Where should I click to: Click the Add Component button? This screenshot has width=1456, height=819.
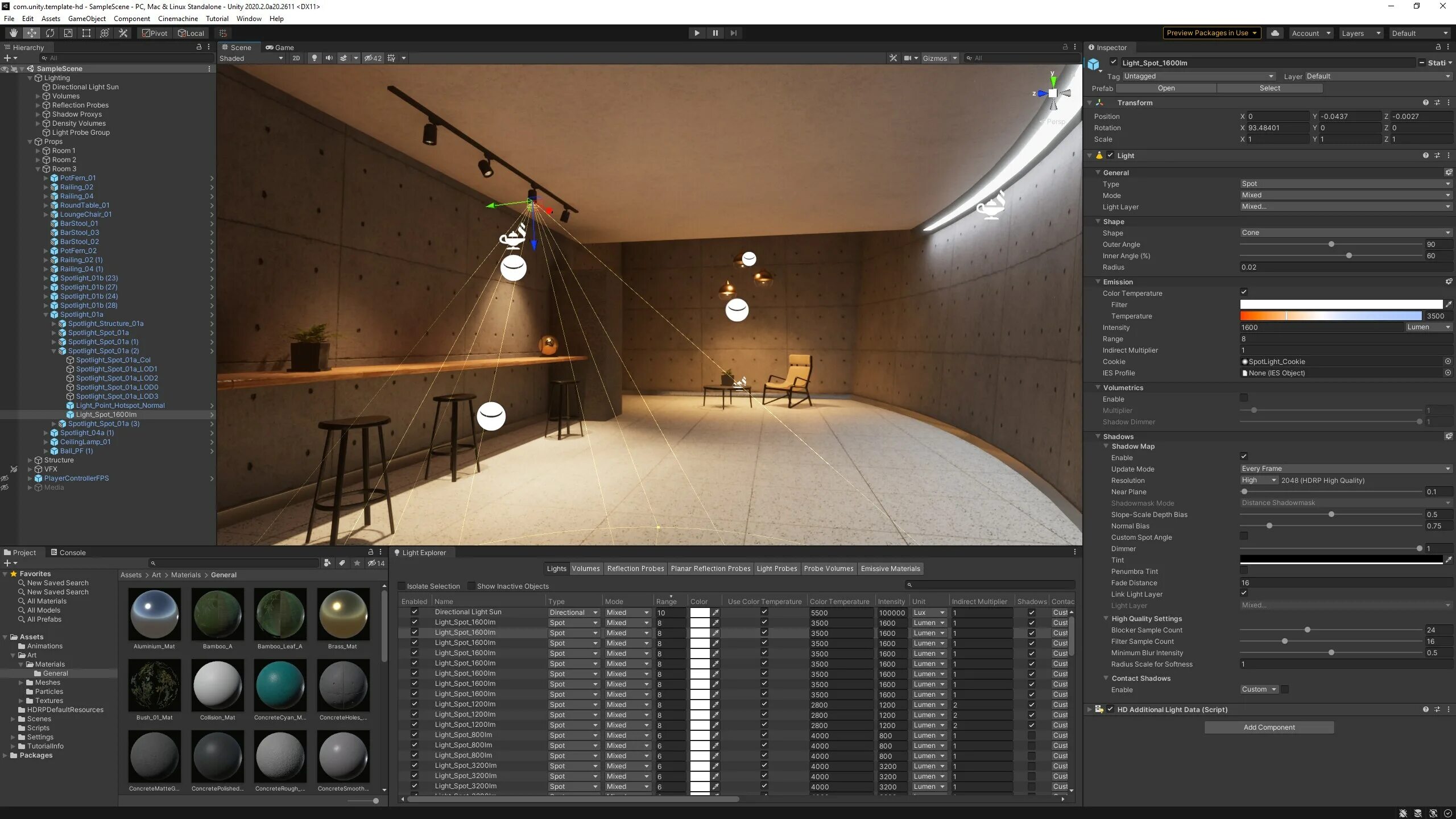(x=1269, y=727)
